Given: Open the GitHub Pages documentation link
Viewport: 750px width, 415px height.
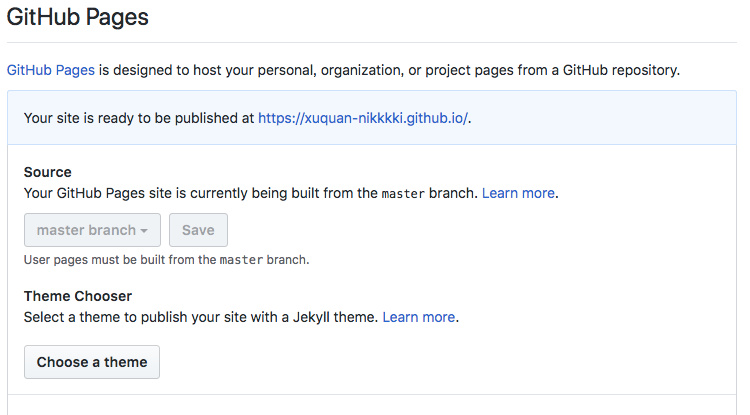Looking at the screenshot, I should 50,70.
